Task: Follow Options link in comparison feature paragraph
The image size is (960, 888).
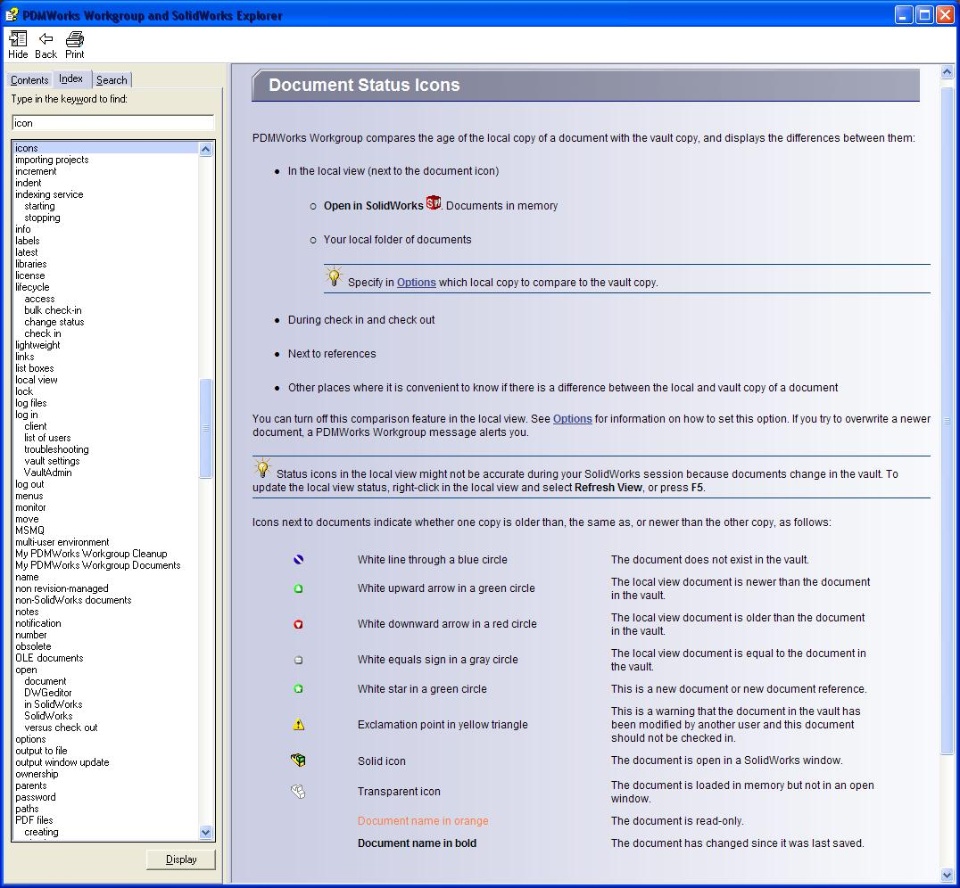Action: [x=572, y=419]
